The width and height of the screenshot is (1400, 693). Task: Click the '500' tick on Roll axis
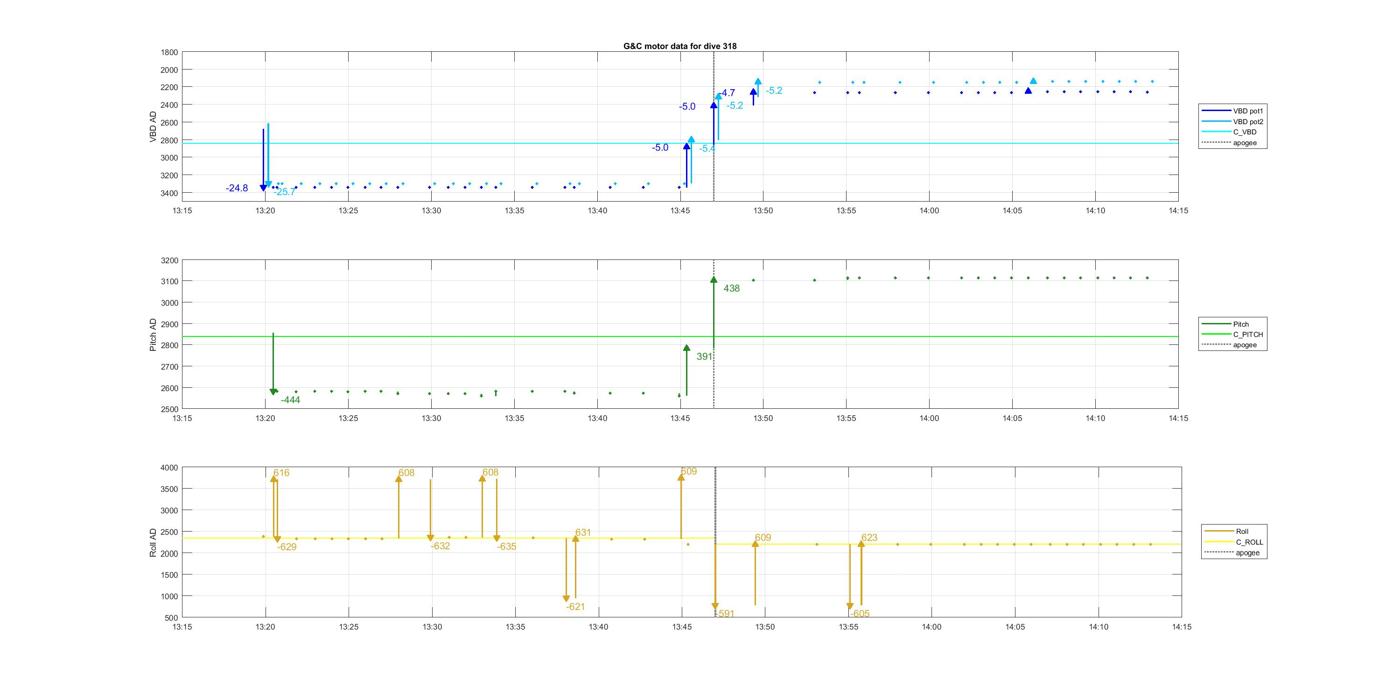pos(172,618)
